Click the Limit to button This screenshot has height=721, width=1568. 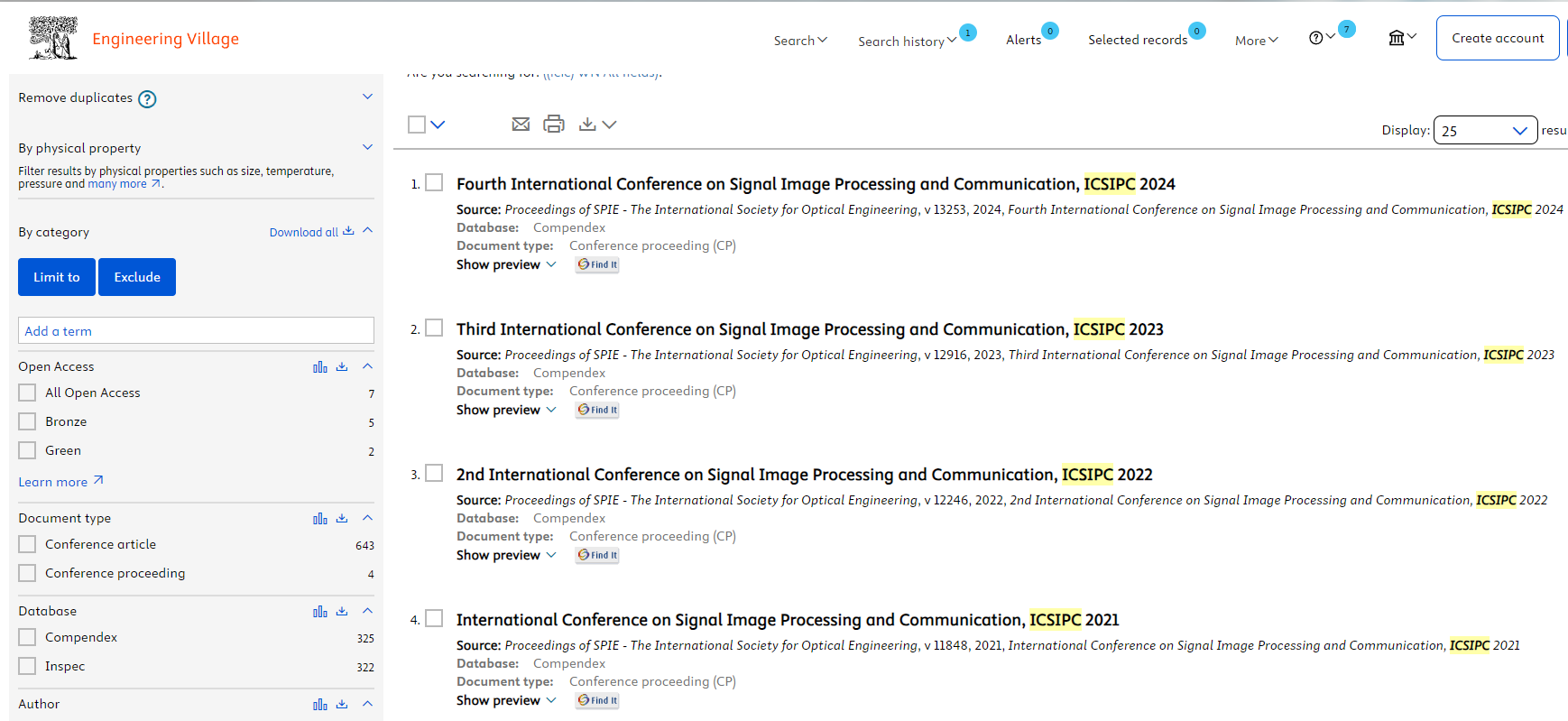57,277
